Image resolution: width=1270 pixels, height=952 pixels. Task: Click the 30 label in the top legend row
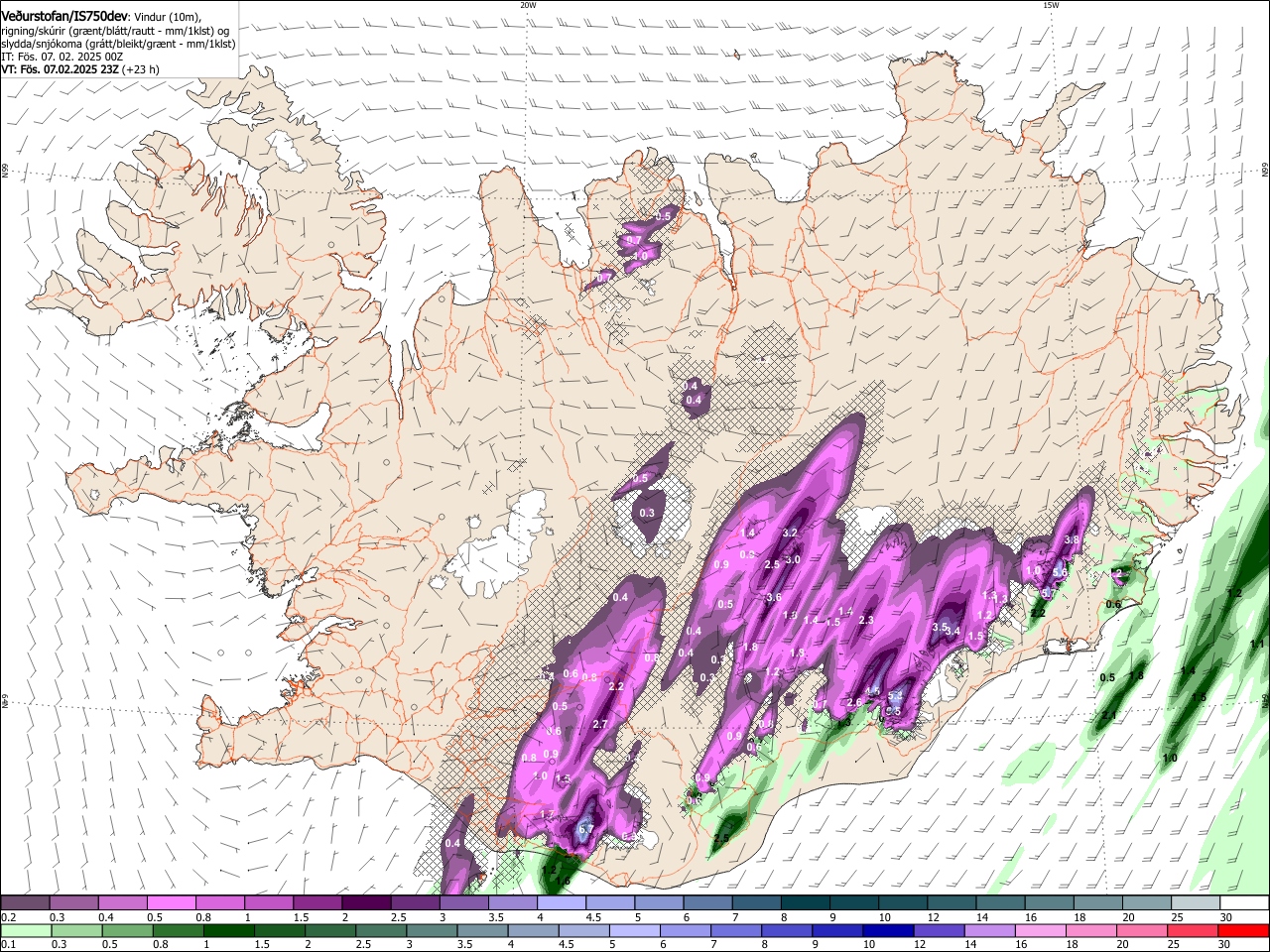(1226, 917)
